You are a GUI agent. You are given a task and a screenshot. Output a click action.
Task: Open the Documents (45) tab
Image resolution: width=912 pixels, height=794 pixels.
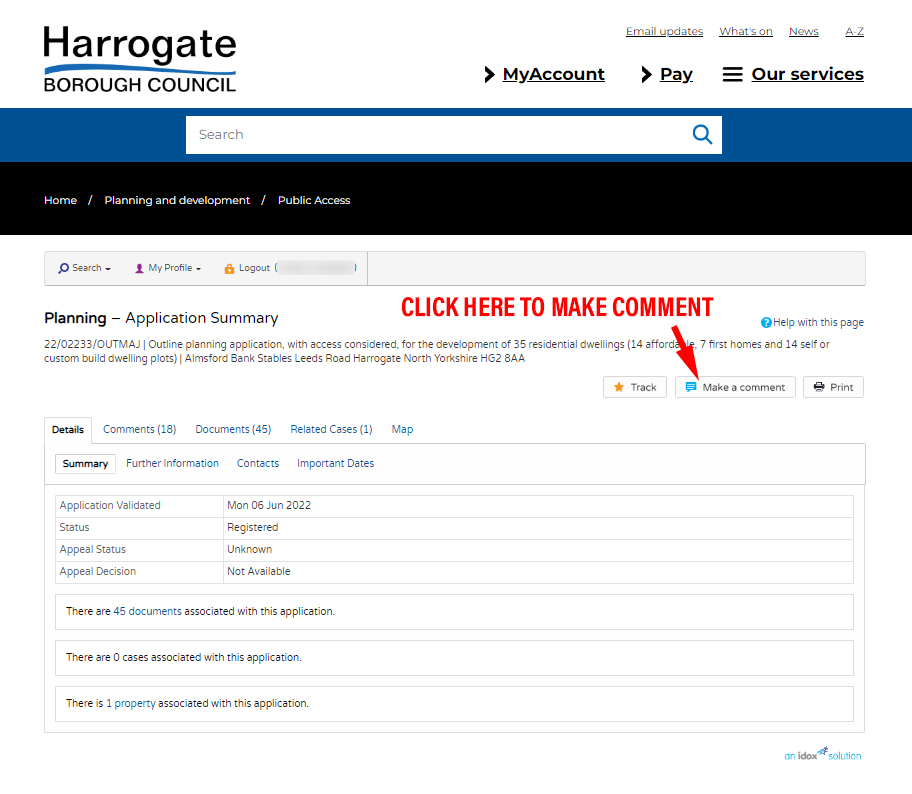tap(233, 429)
